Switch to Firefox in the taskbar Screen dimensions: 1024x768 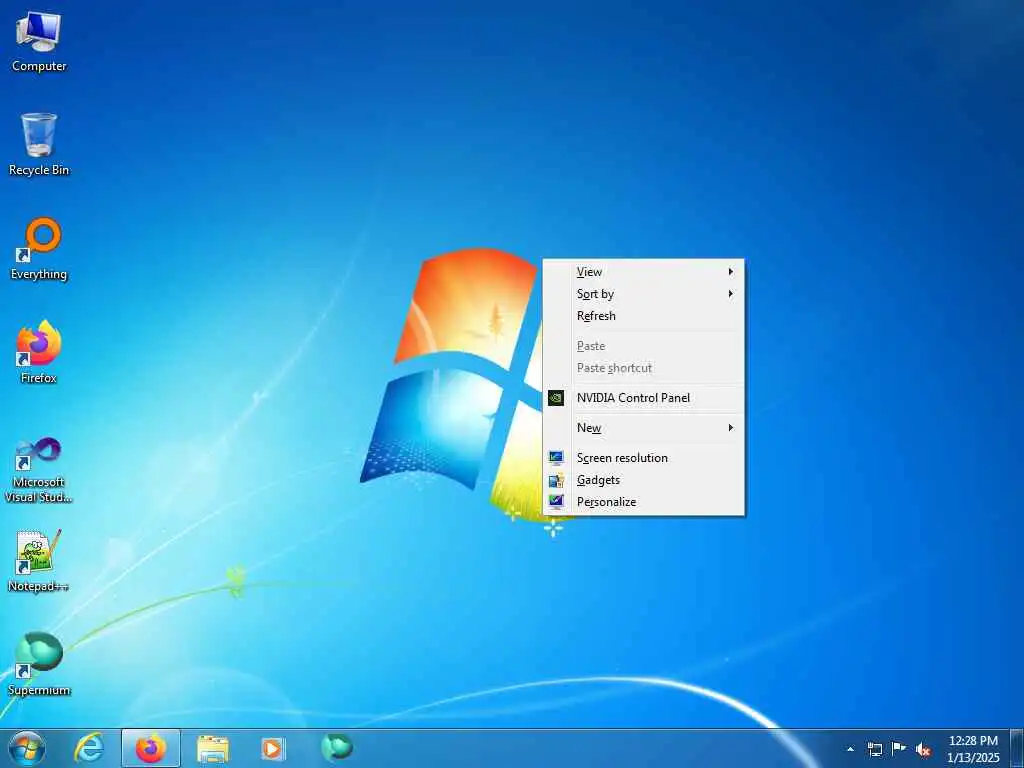coord(151,748)
